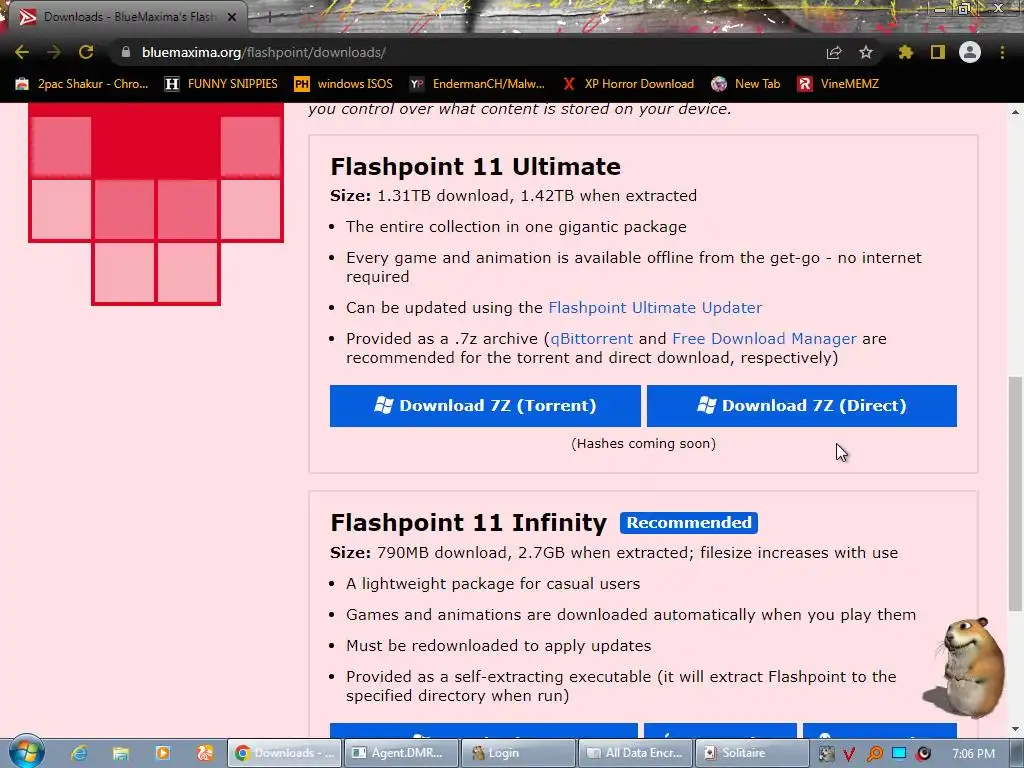This screenshot has height=768, width=1024.
Task: Go back with the browser back arrow
Action: 22,52
